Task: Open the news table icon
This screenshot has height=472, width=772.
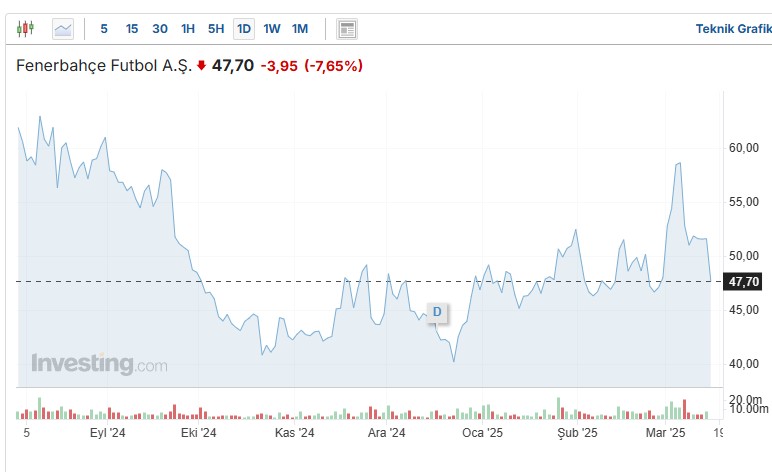Action: coord(347,29)
